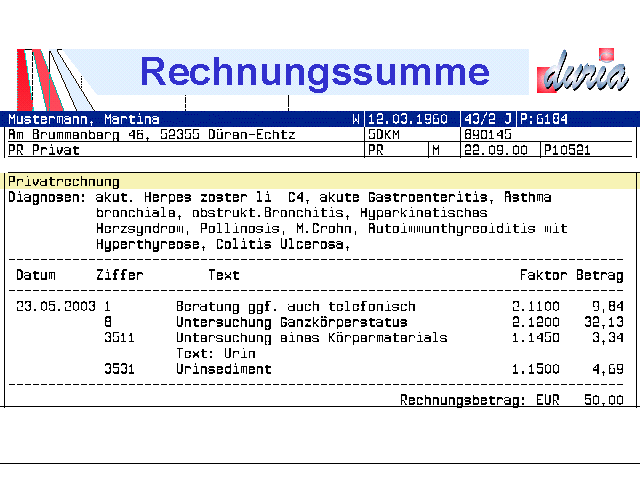Click the yellow Privatrechnung header bar
Viewport: 640px width, 480px height.
coord(320,182)
